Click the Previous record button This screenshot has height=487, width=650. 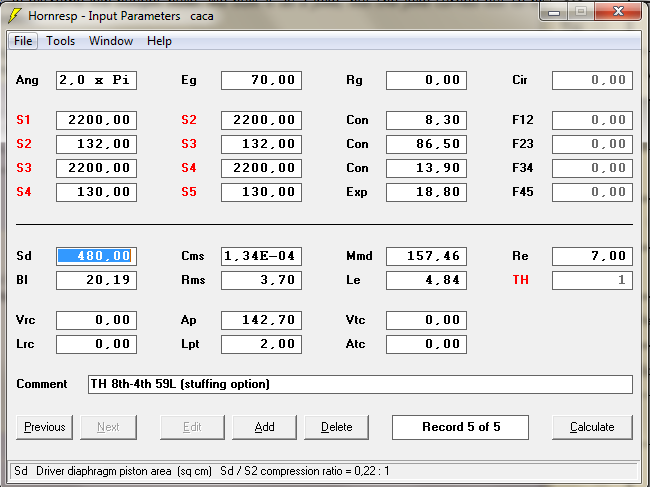coord(44,427)
